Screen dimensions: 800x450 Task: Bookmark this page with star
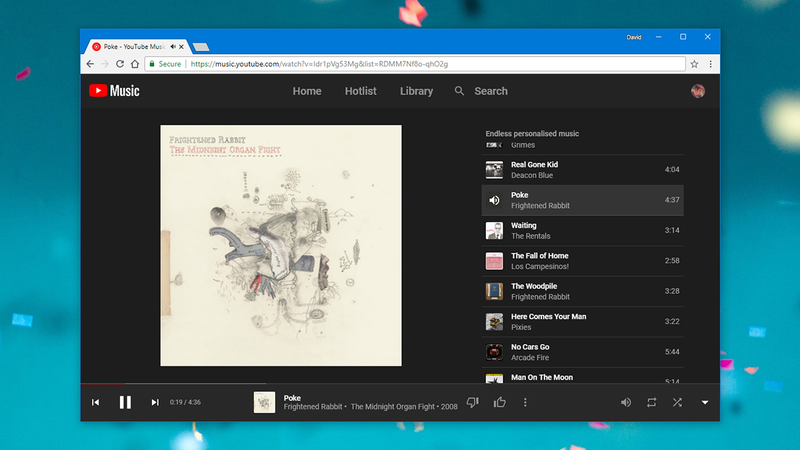tap(694, 64)
